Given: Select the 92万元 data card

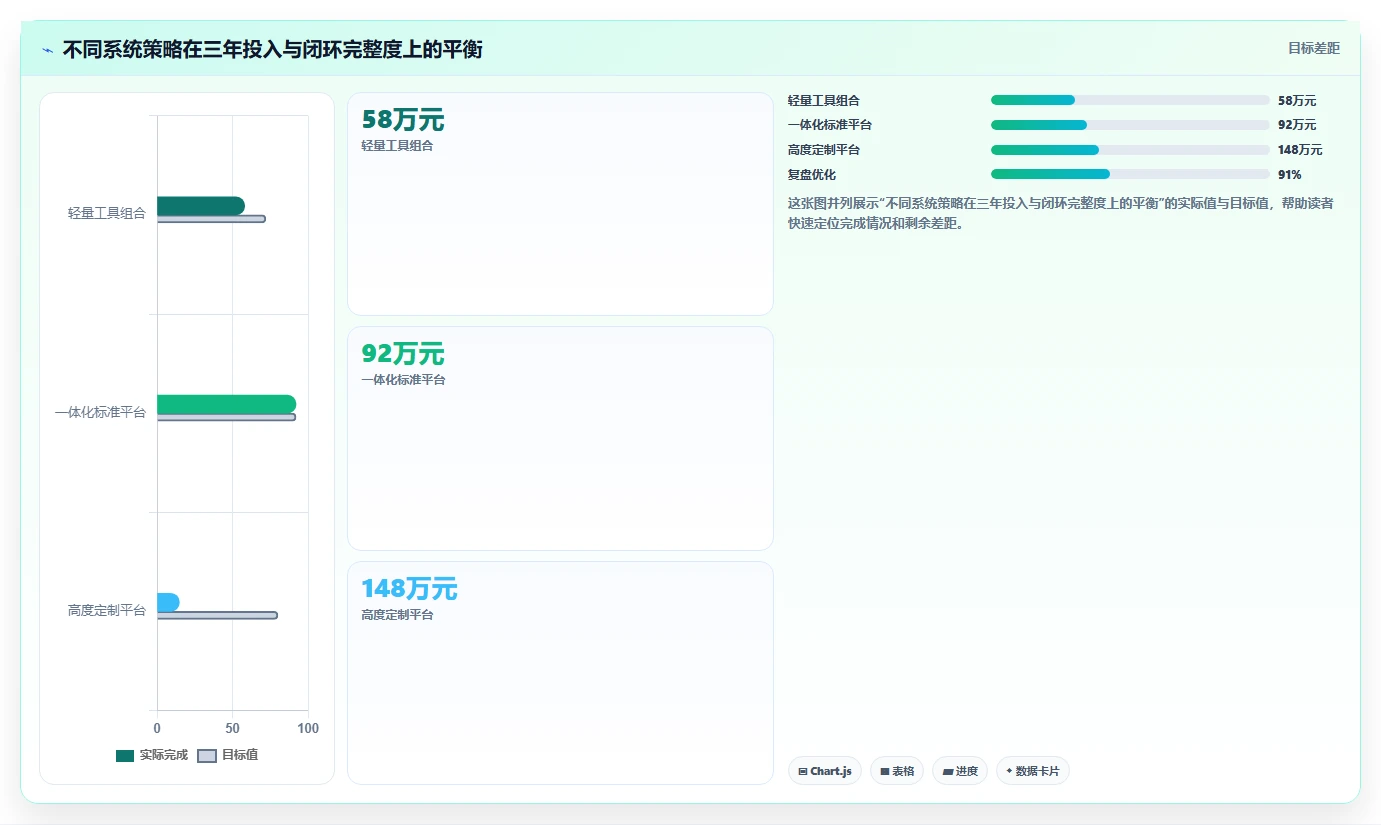Looking at the screenshot, I should tap(560, 438).
